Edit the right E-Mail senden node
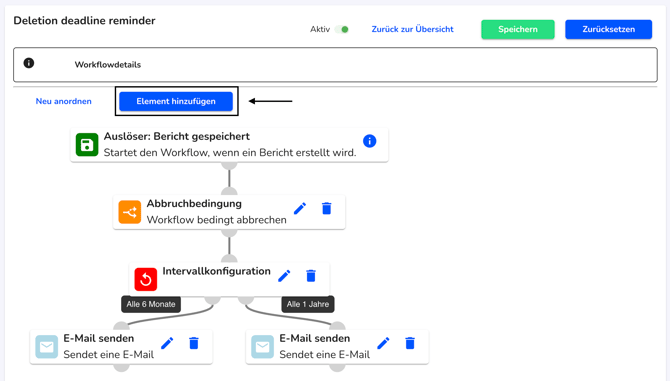670x381 pixels. coord(383,343)
